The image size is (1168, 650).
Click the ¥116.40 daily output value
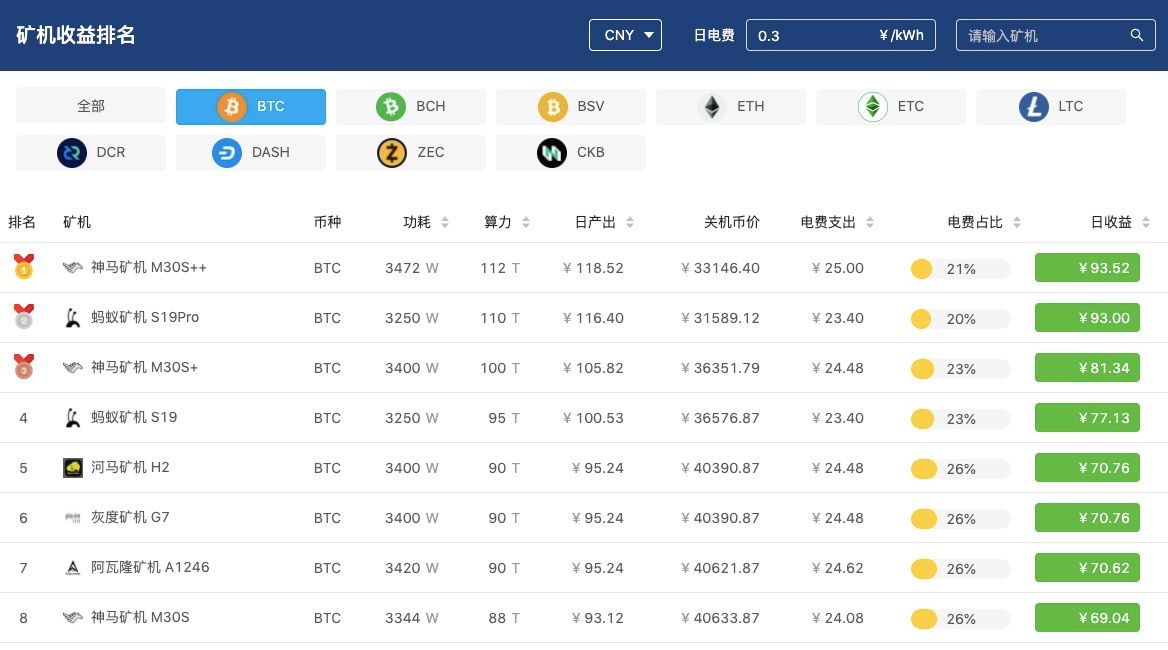(594, 318)
